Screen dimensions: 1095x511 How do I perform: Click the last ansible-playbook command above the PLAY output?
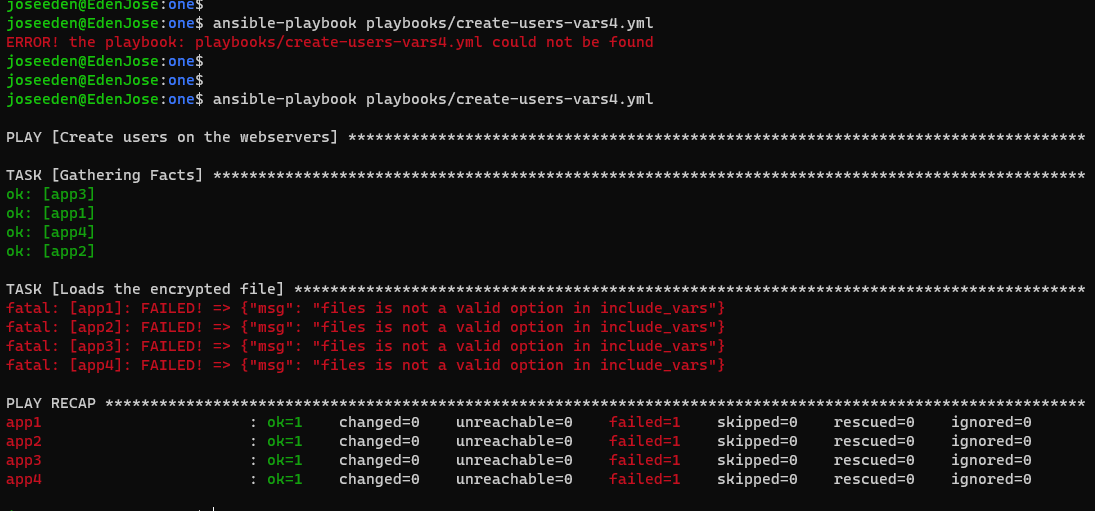click(433, 100)
